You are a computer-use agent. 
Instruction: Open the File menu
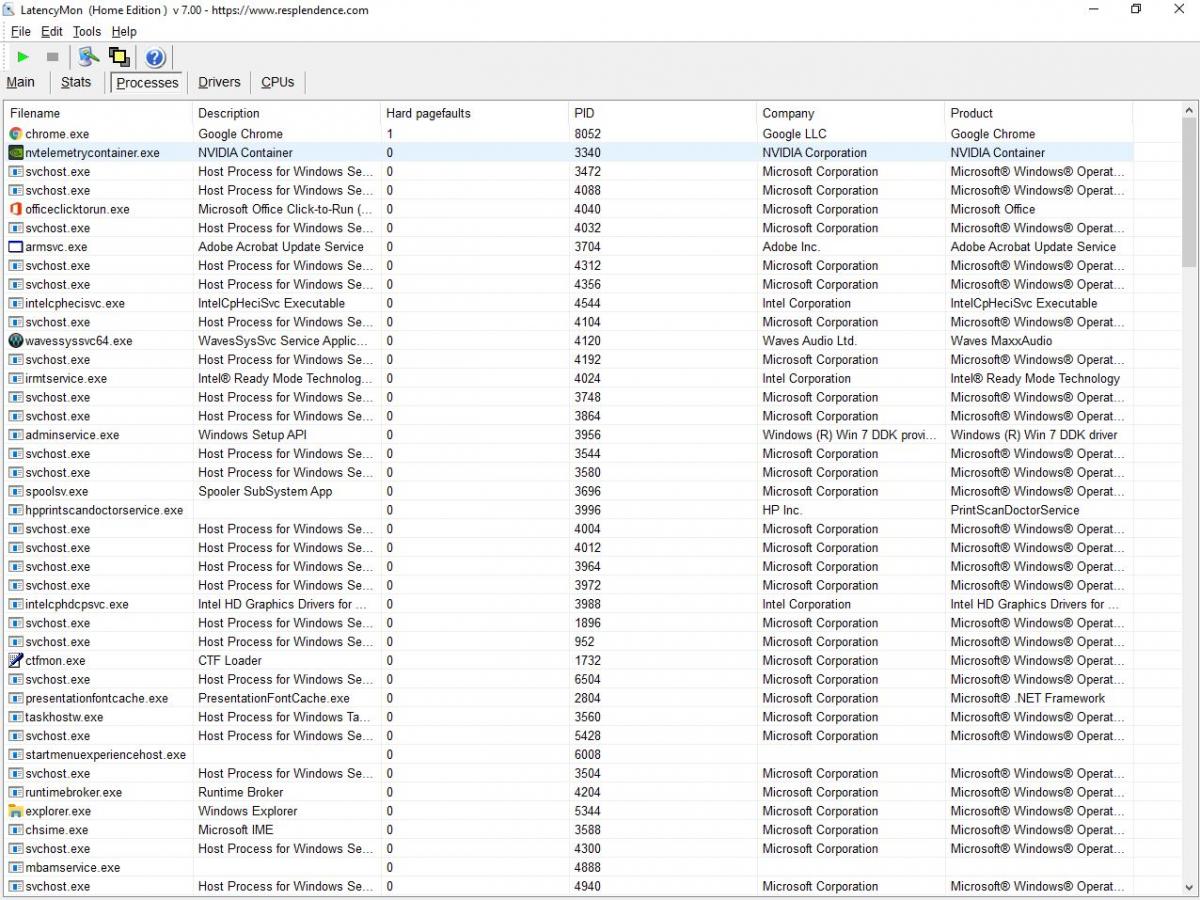[x=20, y=32]
